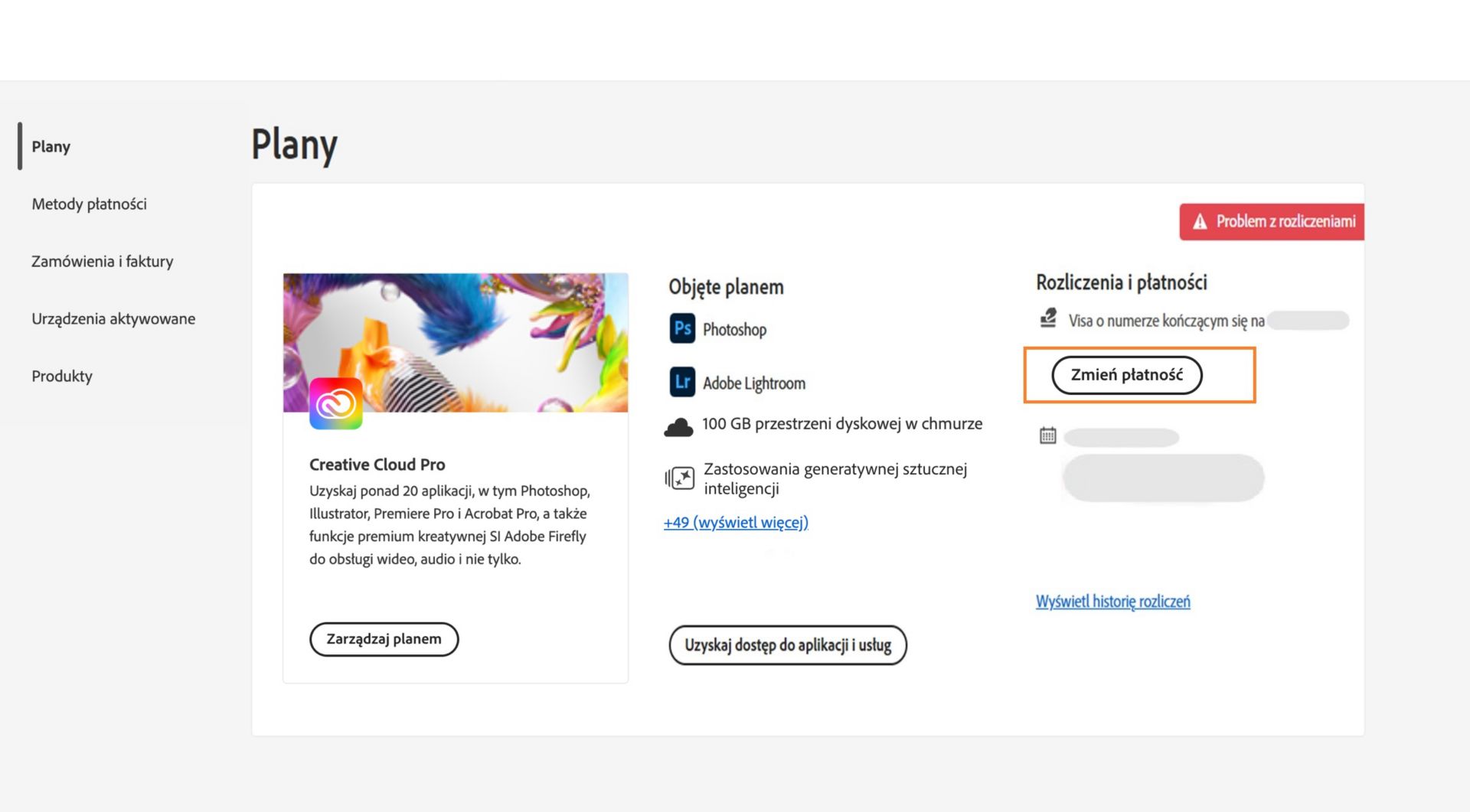This screenshot has height=812, width=1470.
Task: Click the generative AI sparkle icon
Action: (x=680, y=478)
